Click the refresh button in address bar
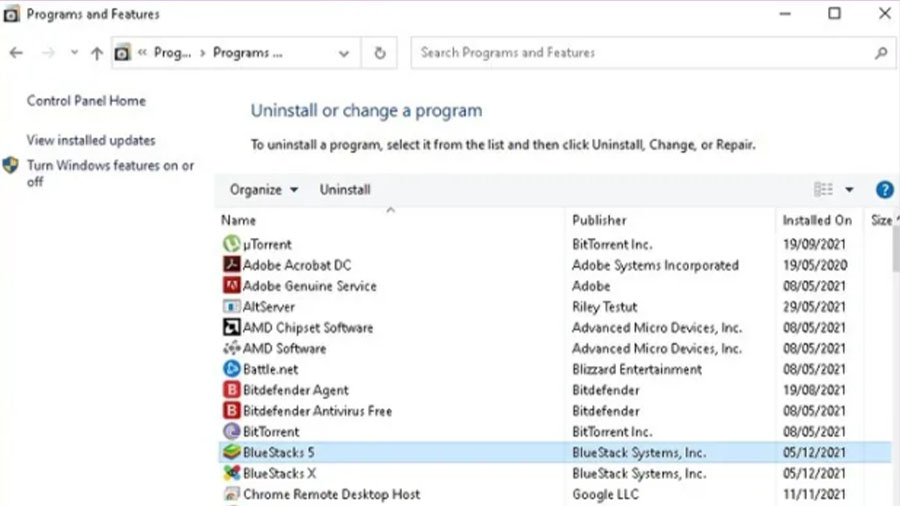 (x=379, y=53)
